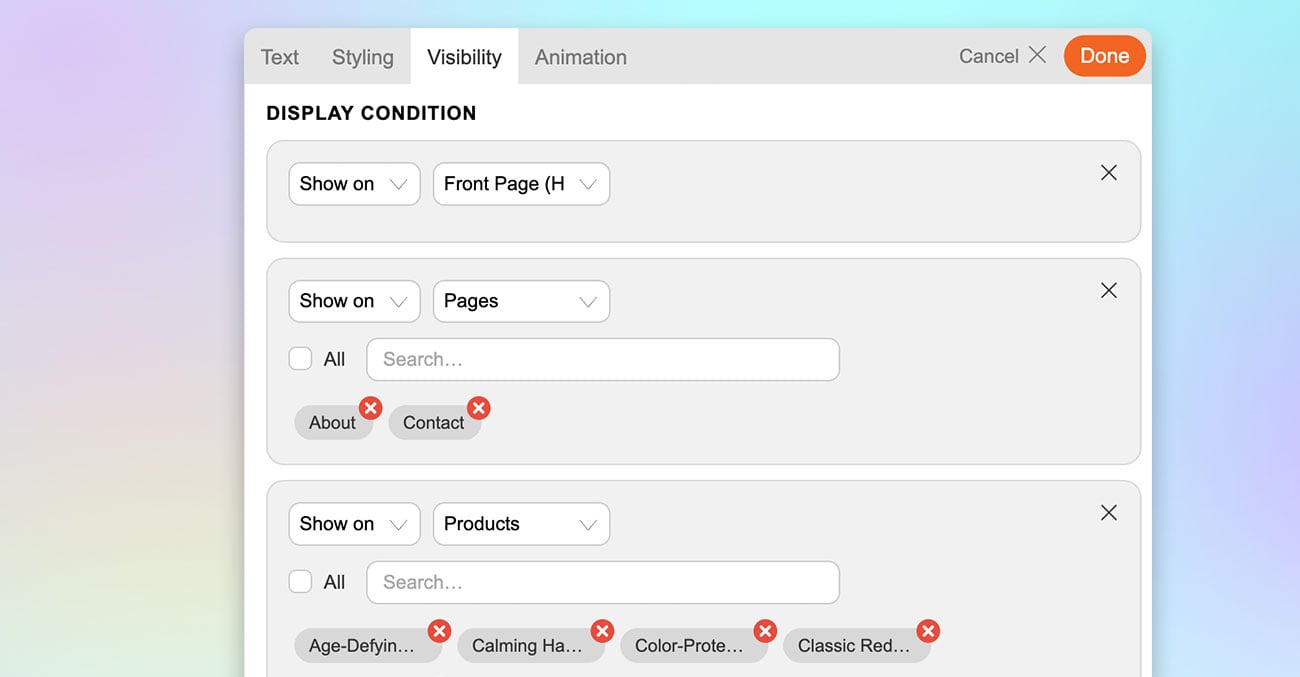
Task: Delete the Front Page condition with its X
Action: click(1108, 172)
